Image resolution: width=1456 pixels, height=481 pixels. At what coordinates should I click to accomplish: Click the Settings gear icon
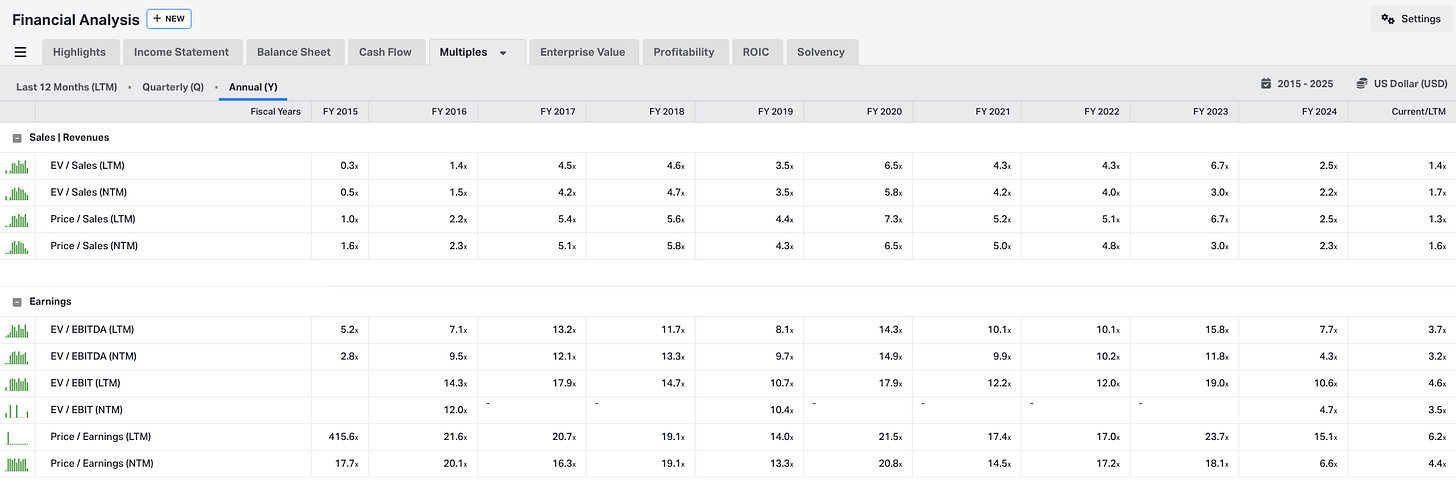[1388, 19]
